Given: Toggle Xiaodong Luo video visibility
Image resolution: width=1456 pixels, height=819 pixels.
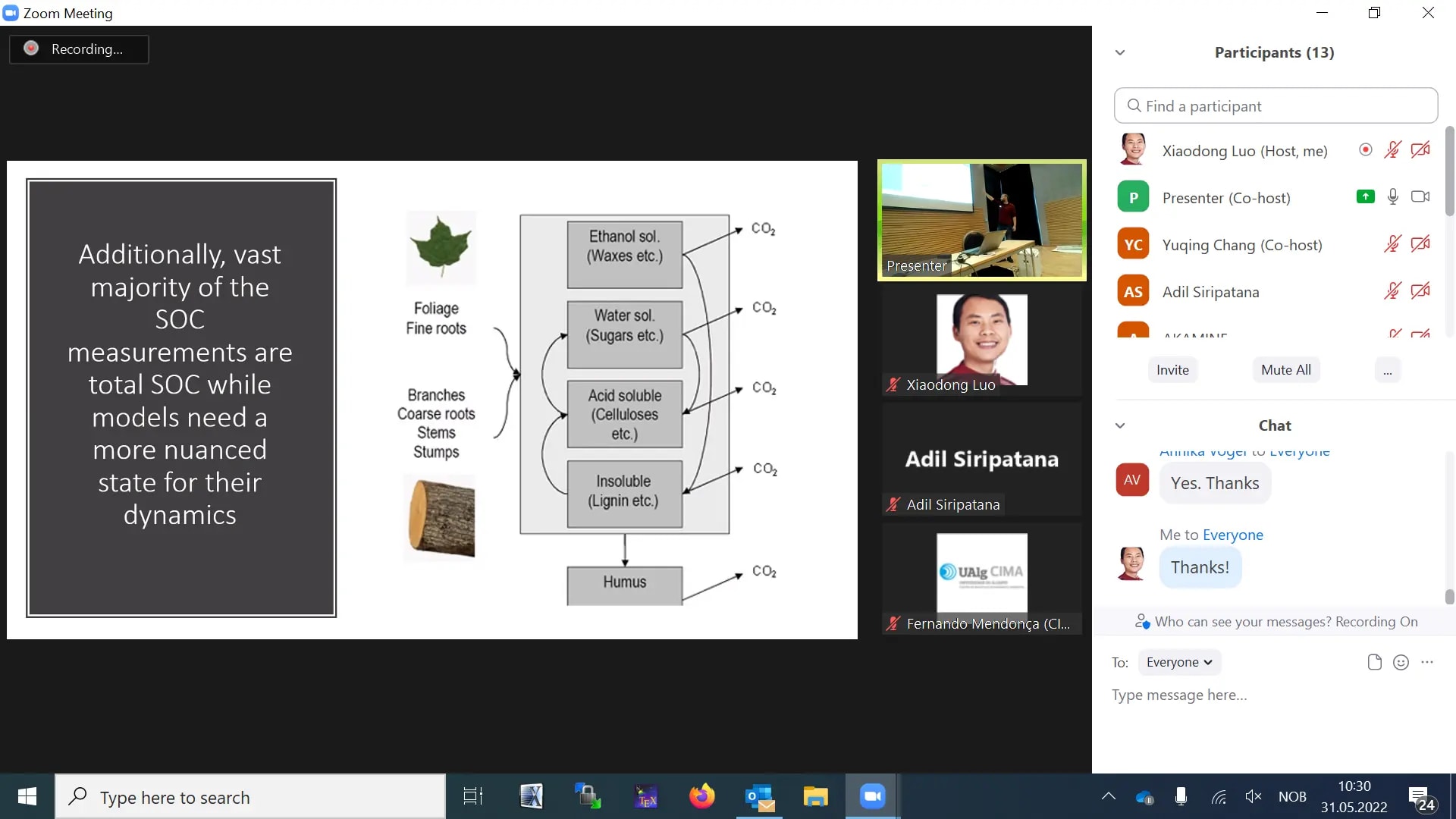Looking at the screenshot, I should click(1420, 150).
